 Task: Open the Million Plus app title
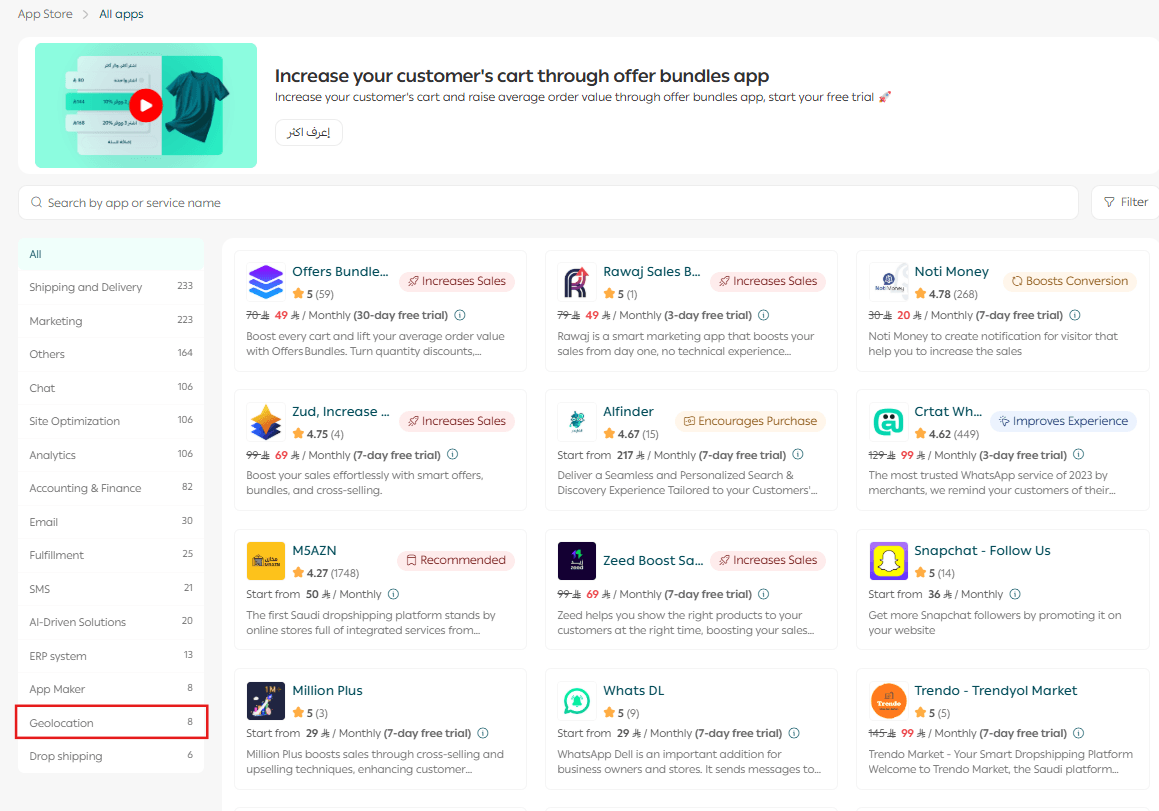click(x=327, y=691)
